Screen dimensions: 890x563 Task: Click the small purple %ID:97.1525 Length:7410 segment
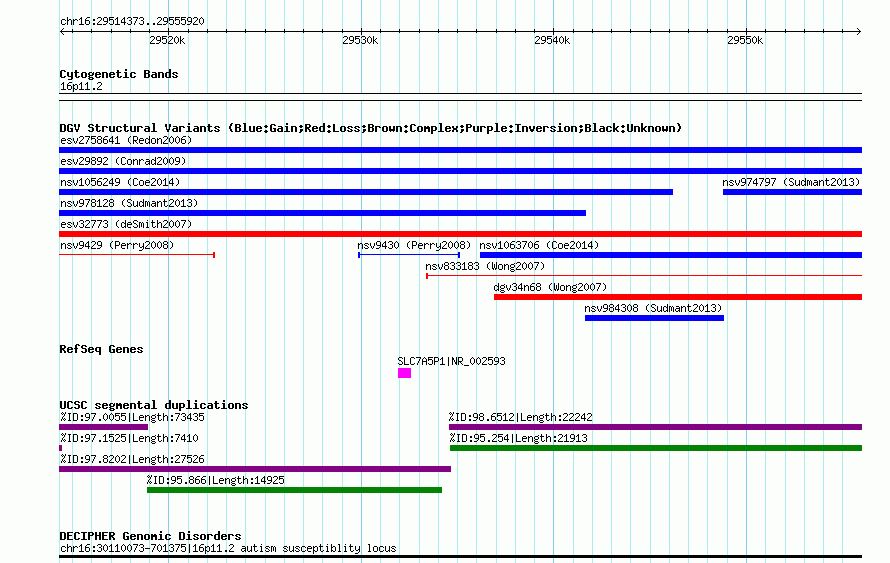[x=60, y=448]
